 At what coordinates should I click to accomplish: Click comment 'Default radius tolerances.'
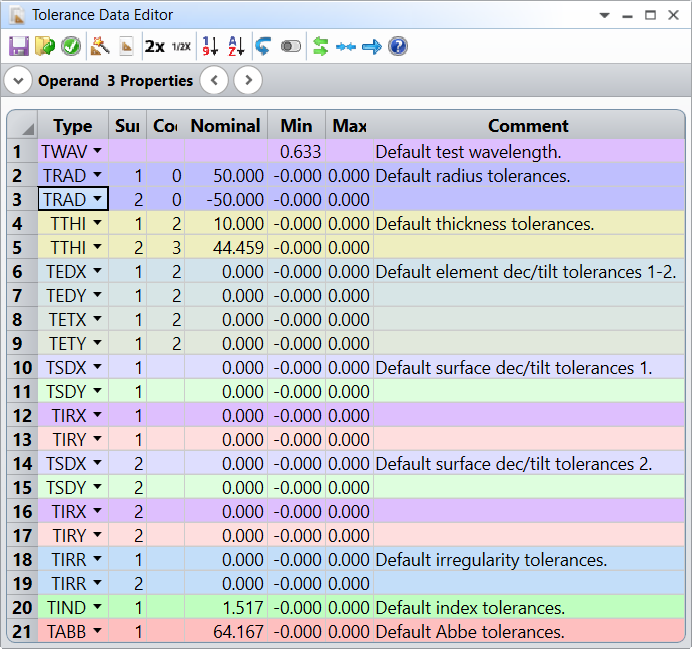click(x=473, y=176)
